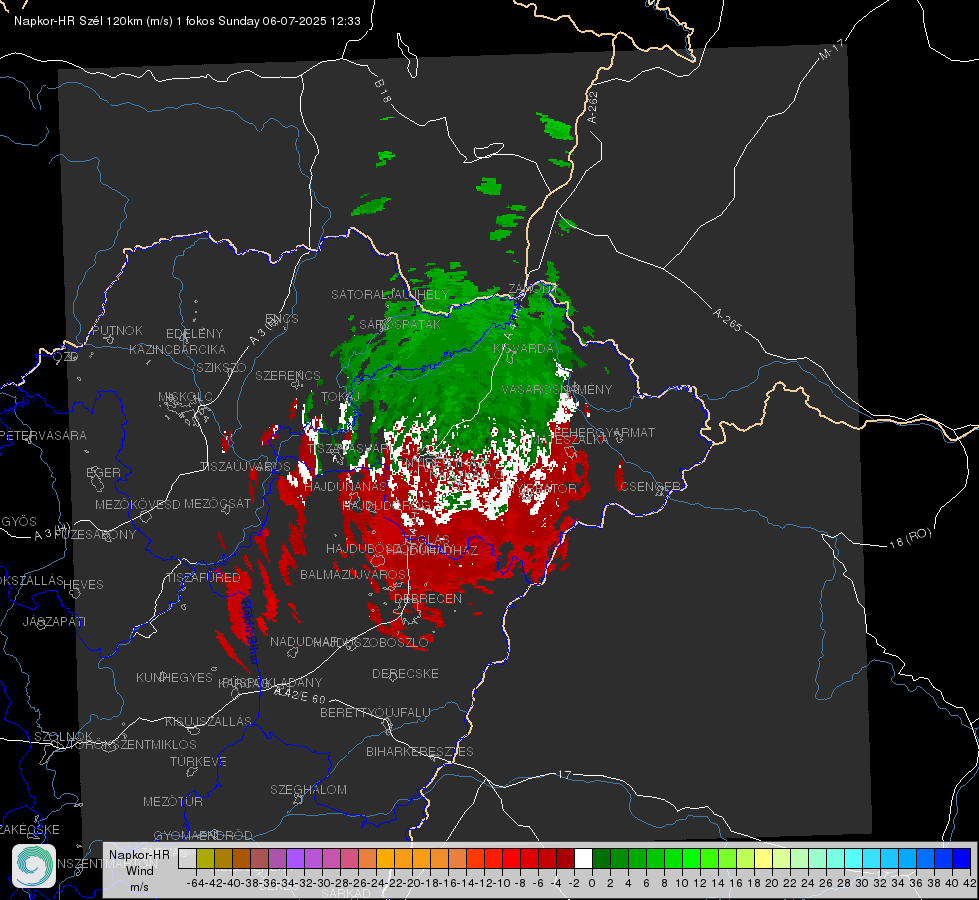979x900 pixels.
Task: Click the MEZOKOVESD city label
Action: (x=137, y=504)
